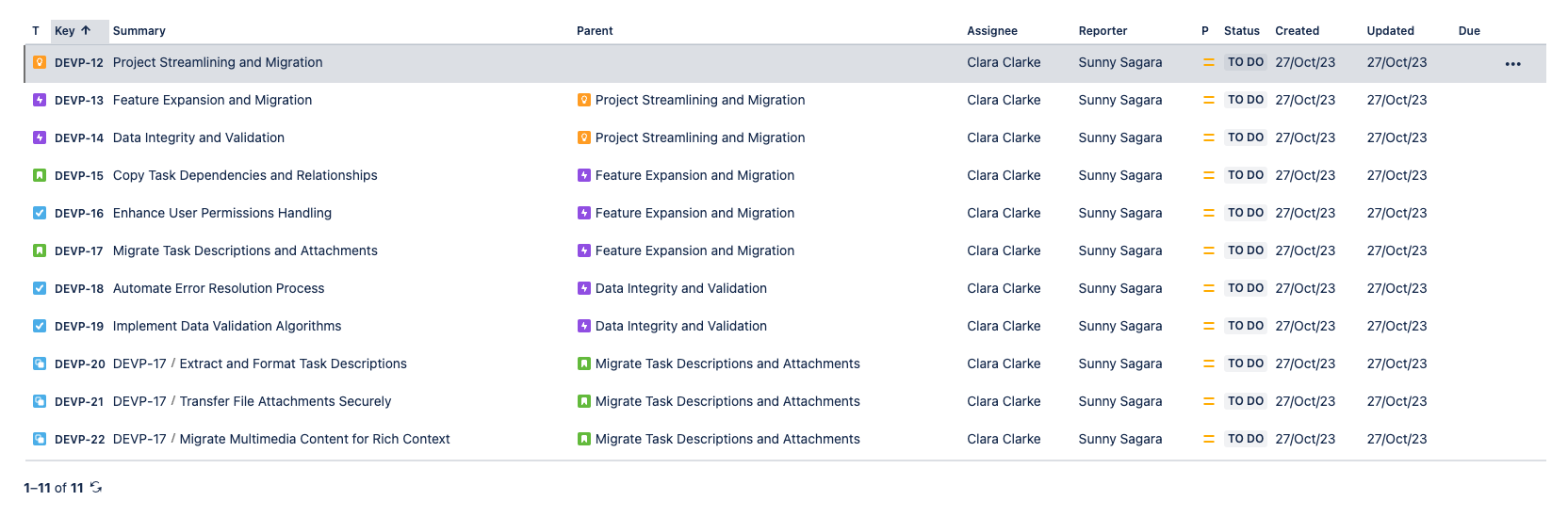Open the more actions menu for DEVP-12
1568x517 pixels.
tap(1512, 64)
